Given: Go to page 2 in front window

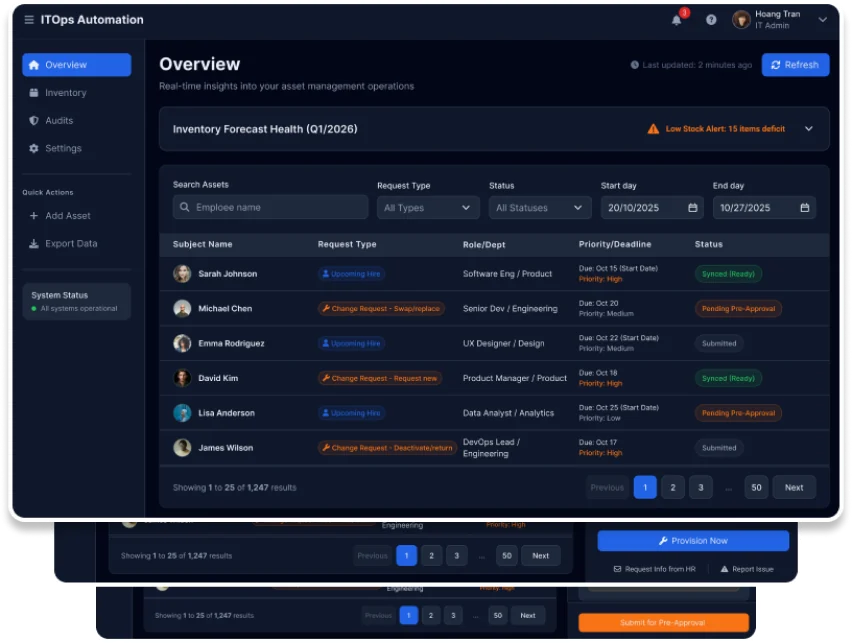Looking at the screenshot, I should point(673,487).
